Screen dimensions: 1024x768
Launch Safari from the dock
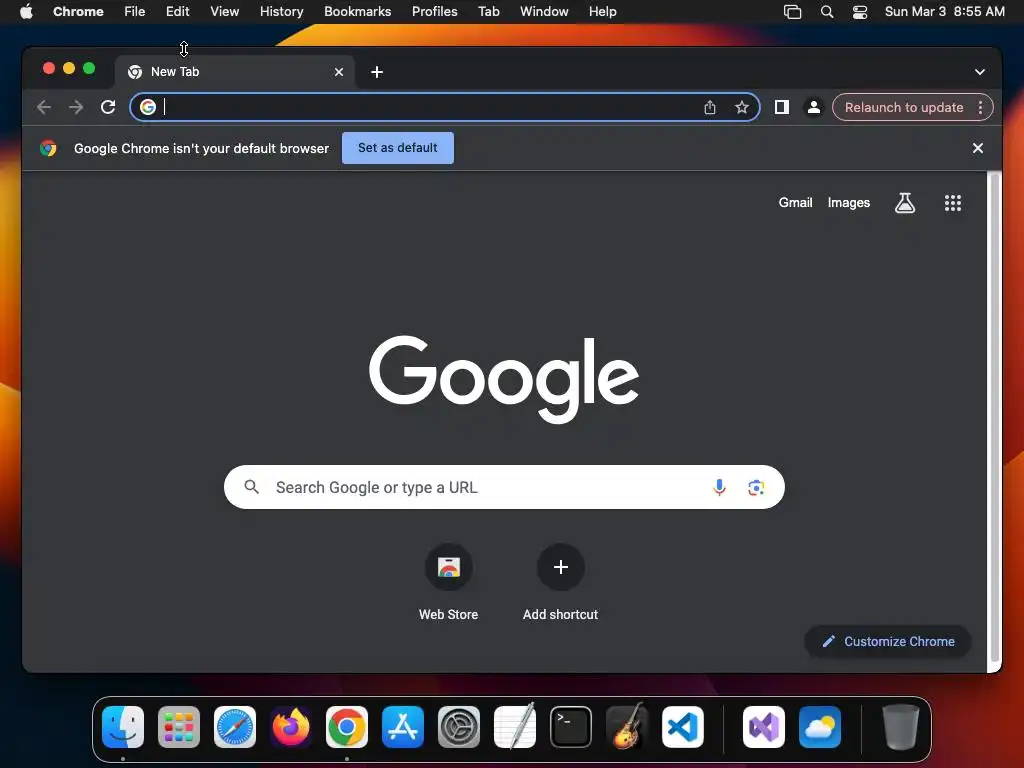235,727
